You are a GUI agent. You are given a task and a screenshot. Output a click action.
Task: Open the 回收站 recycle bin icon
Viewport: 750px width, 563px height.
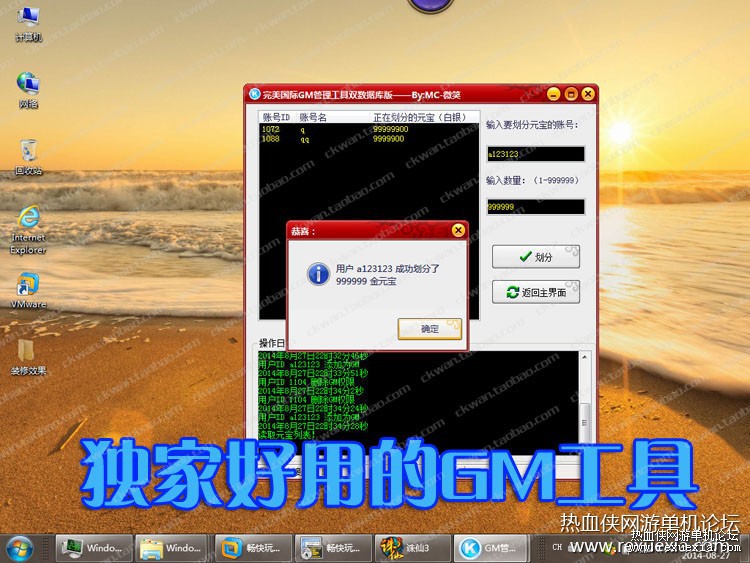(28, 157)
